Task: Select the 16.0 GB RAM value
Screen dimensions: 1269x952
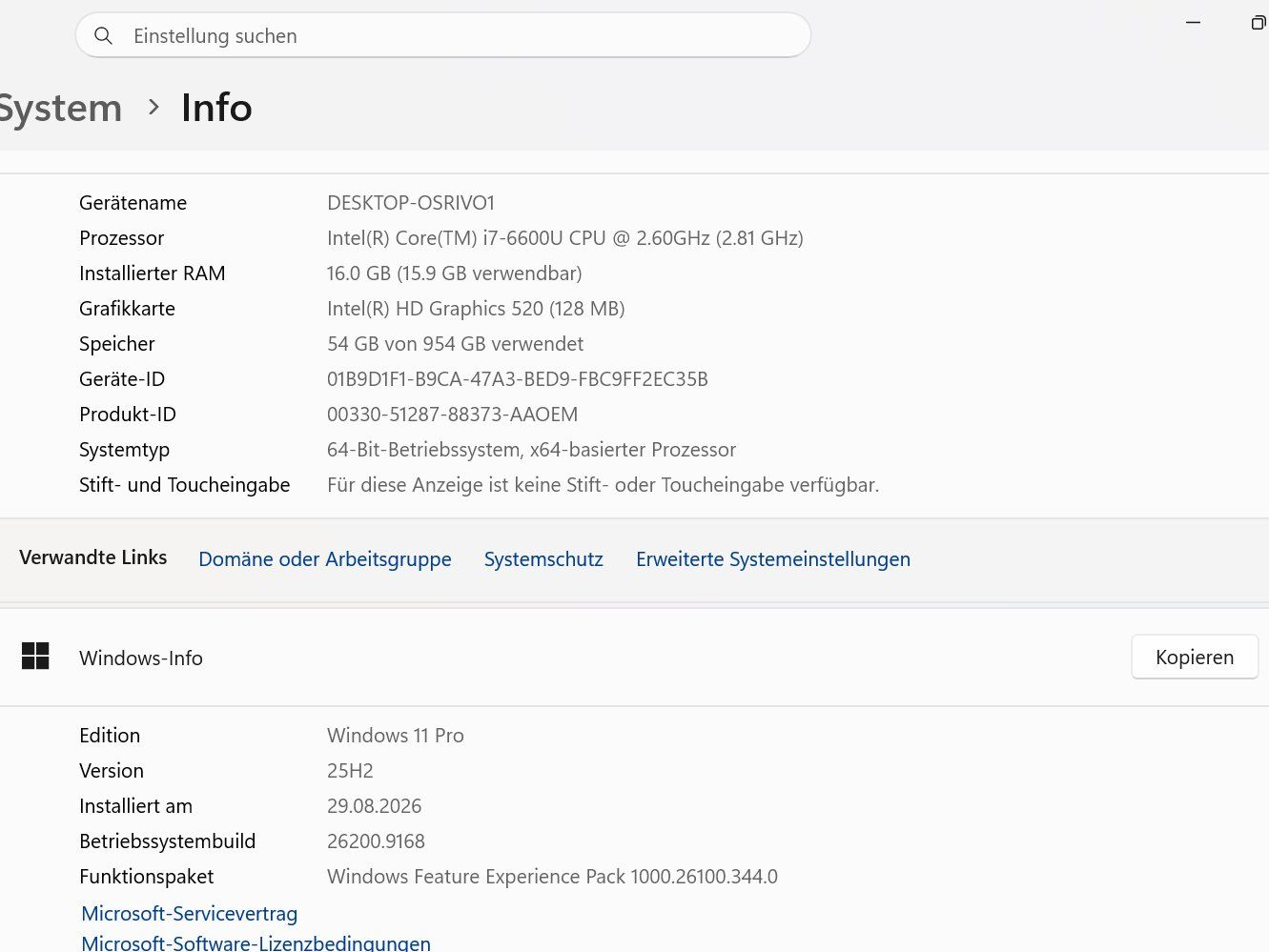Action: point(455,273)
